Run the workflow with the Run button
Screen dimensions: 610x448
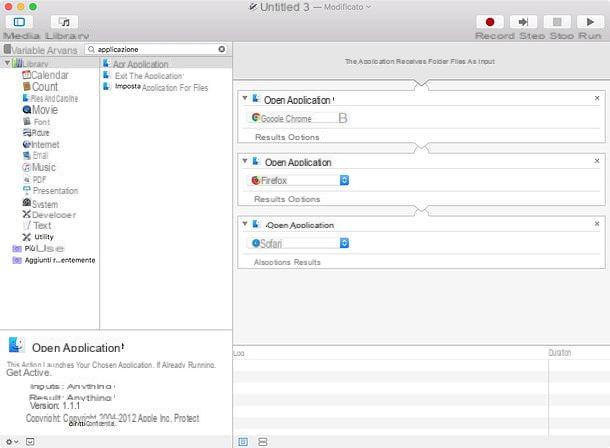click(590, 22)
